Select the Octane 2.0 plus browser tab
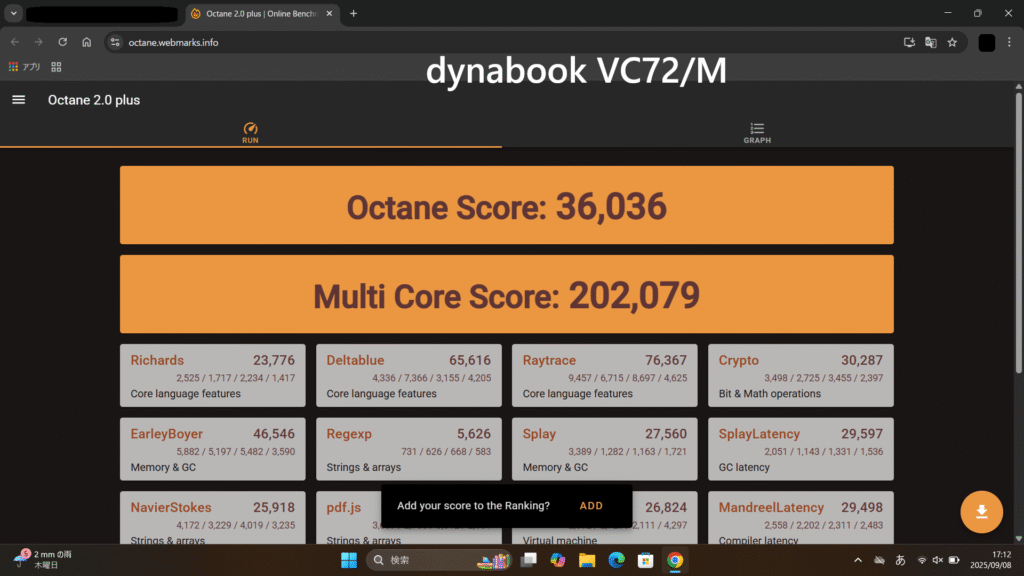 [263, 14]
